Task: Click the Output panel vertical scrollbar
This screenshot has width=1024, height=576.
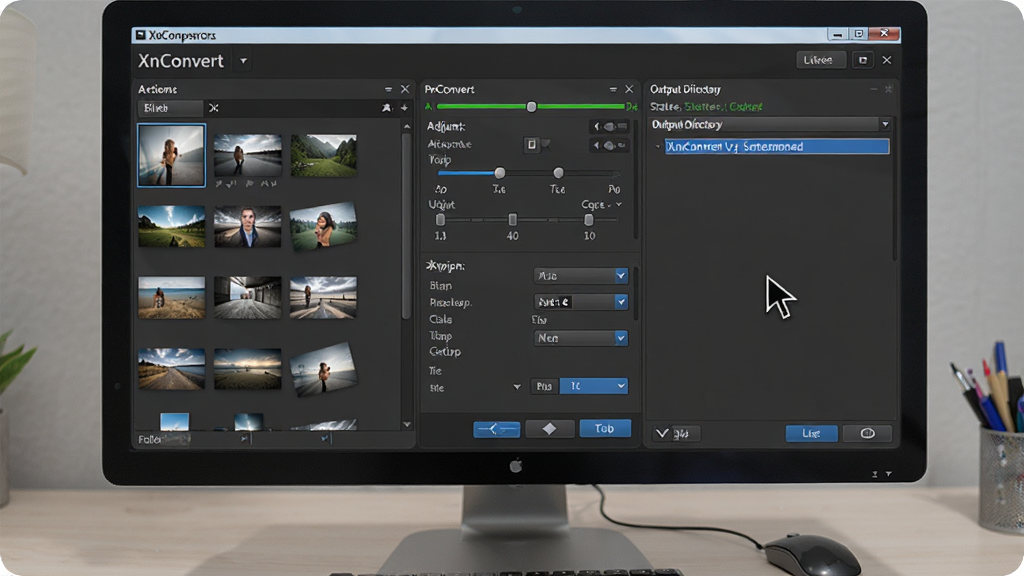Action: click(895, 196)
